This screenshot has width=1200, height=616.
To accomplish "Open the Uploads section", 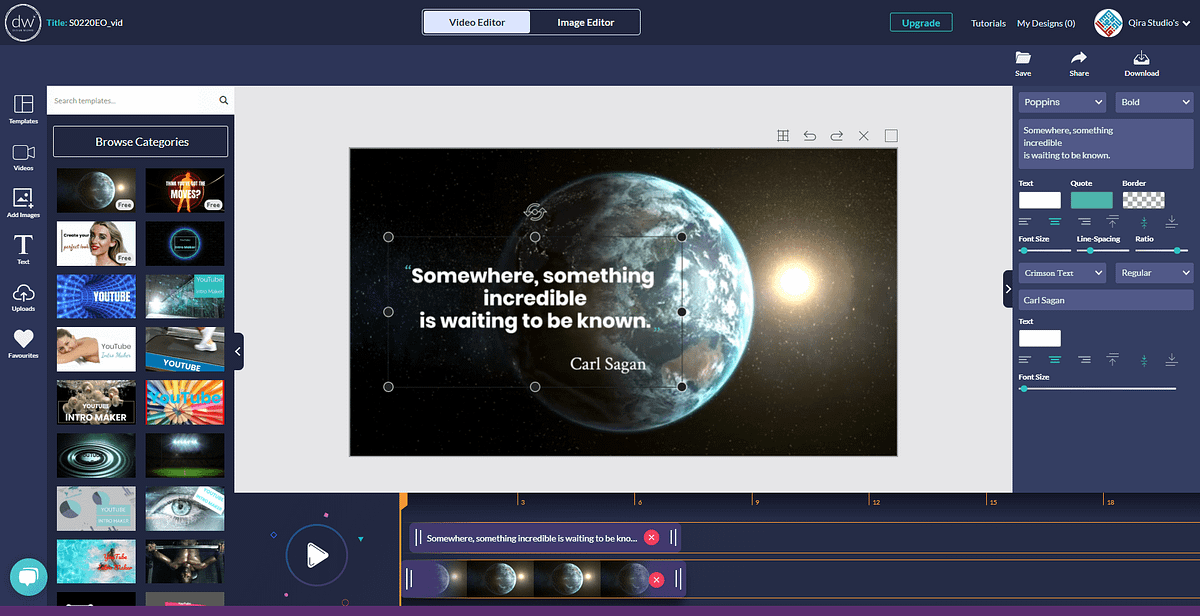I will point(23,293).
